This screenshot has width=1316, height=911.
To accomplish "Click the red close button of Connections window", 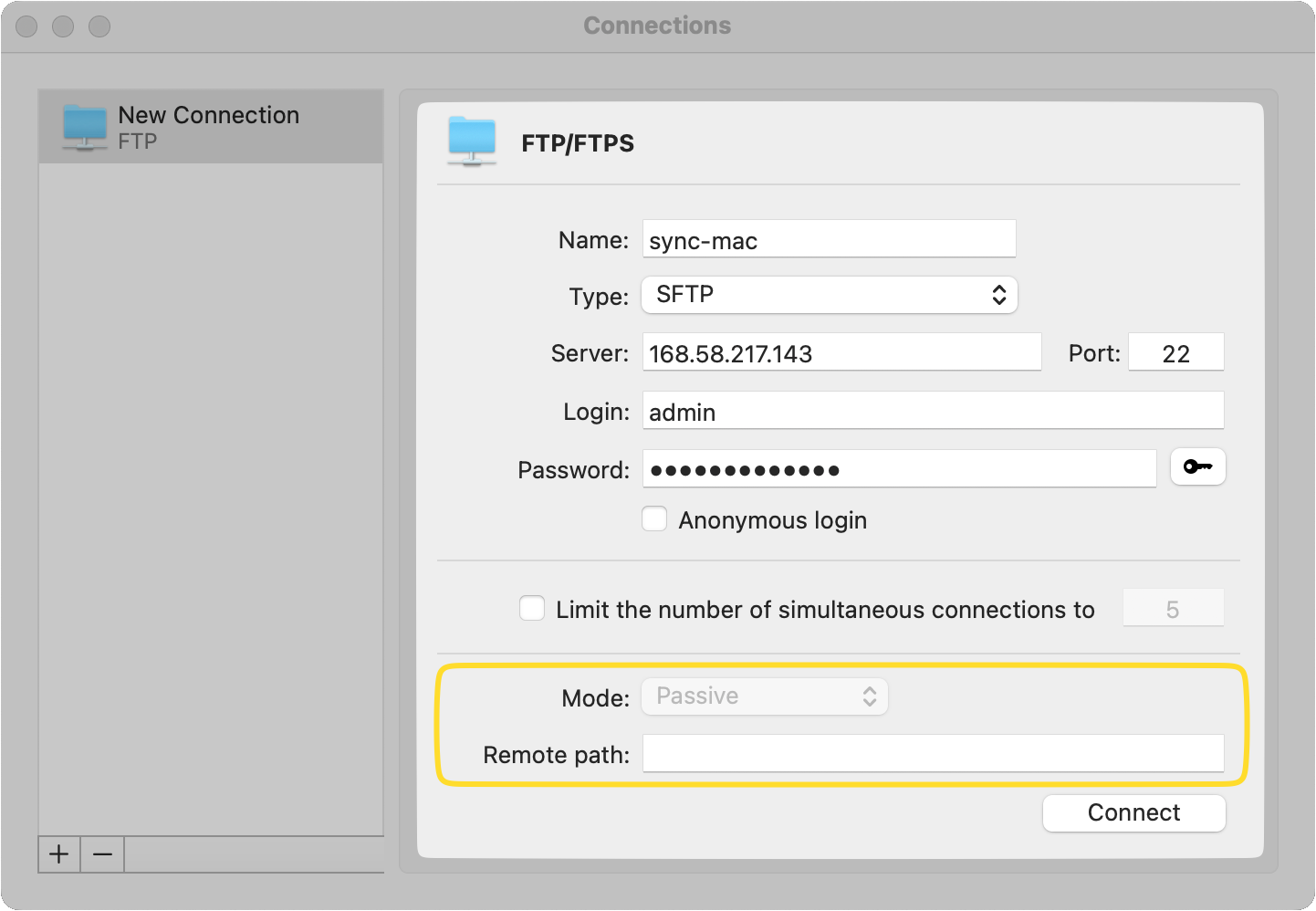I will point(26,26).
